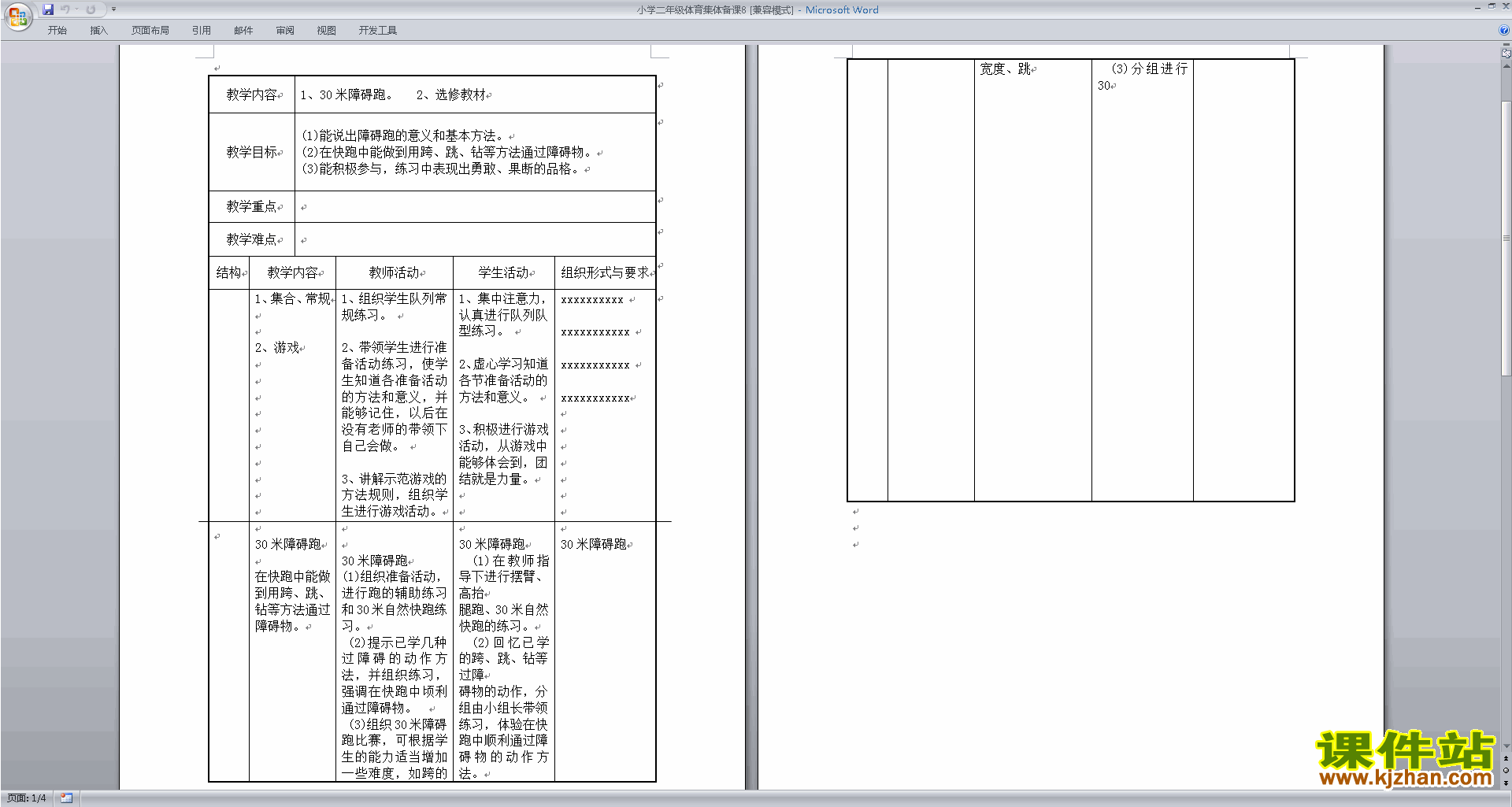Screen dimensions: 1512x807
Task: Click the Undo arrow icon
Action: click(65, 9)
